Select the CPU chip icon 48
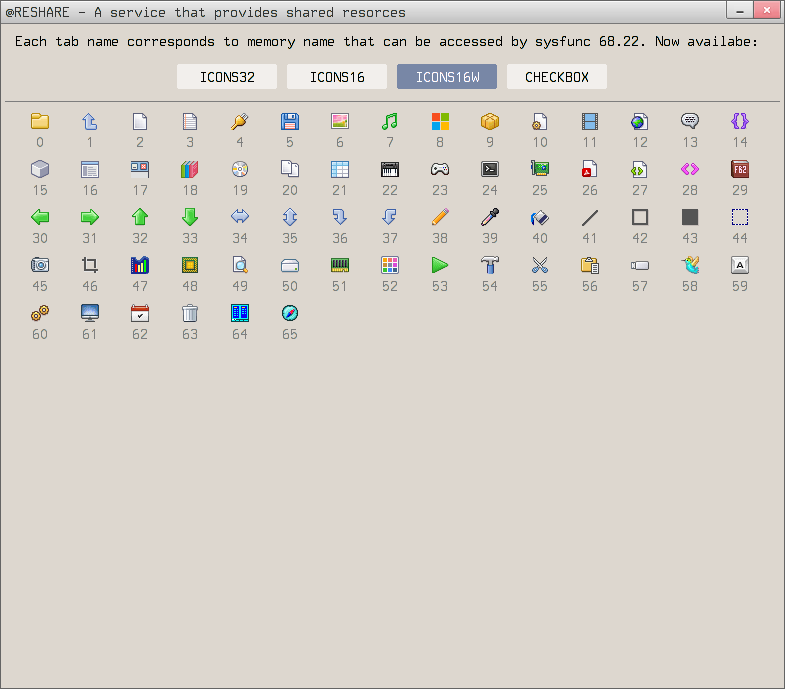 [x=190, y=265]
